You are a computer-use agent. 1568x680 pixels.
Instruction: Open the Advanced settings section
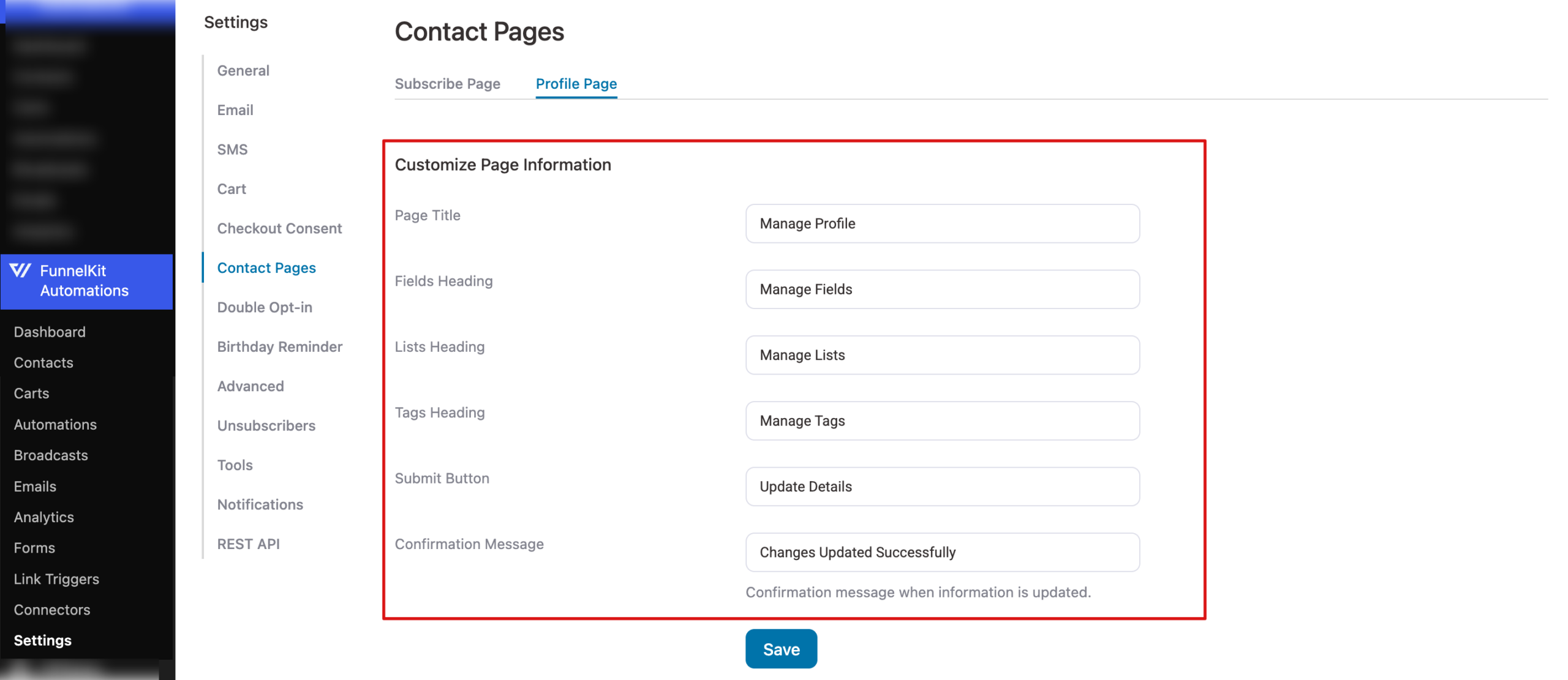point(250,386)
